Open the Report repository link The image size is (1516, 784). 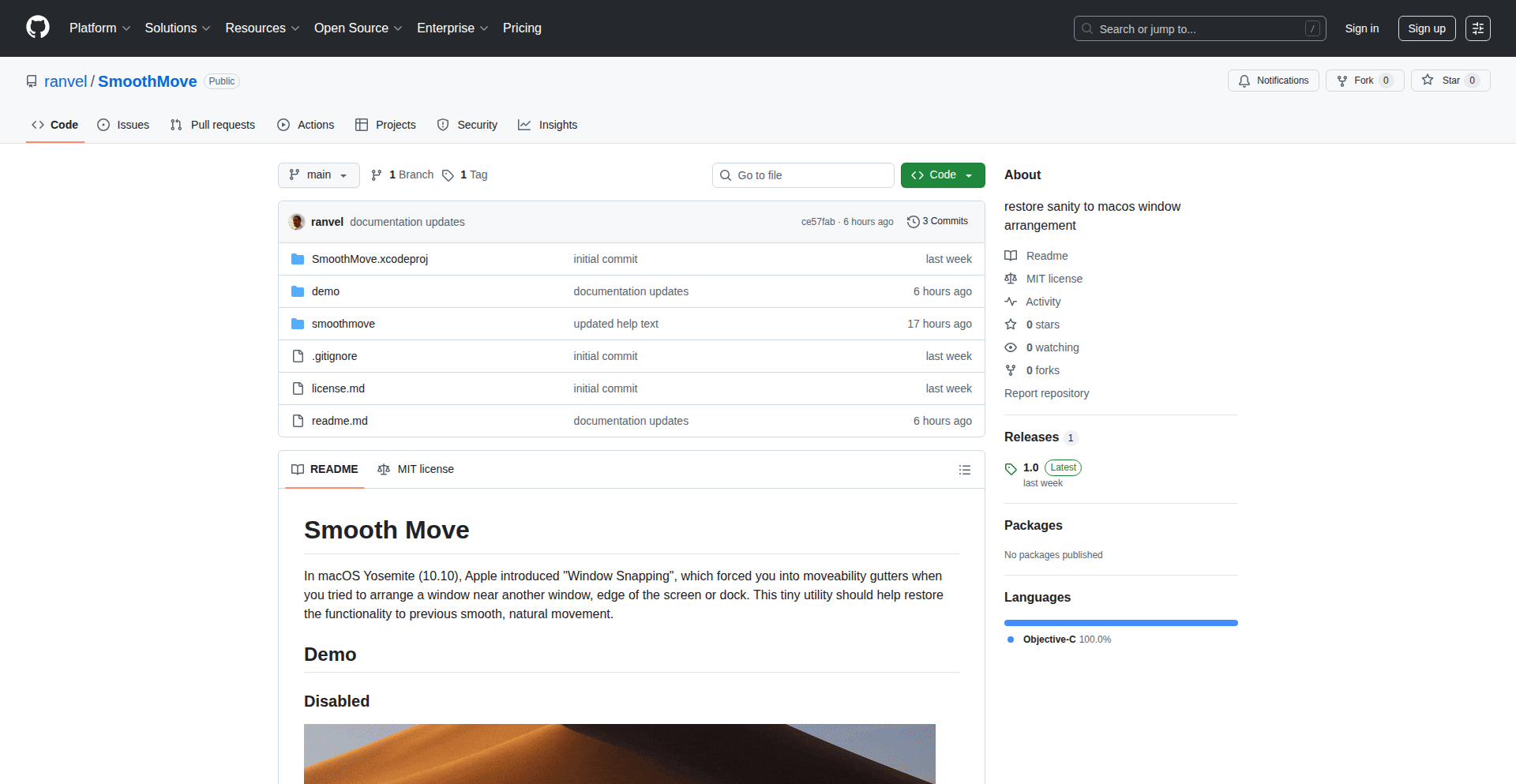[1046, 393]
